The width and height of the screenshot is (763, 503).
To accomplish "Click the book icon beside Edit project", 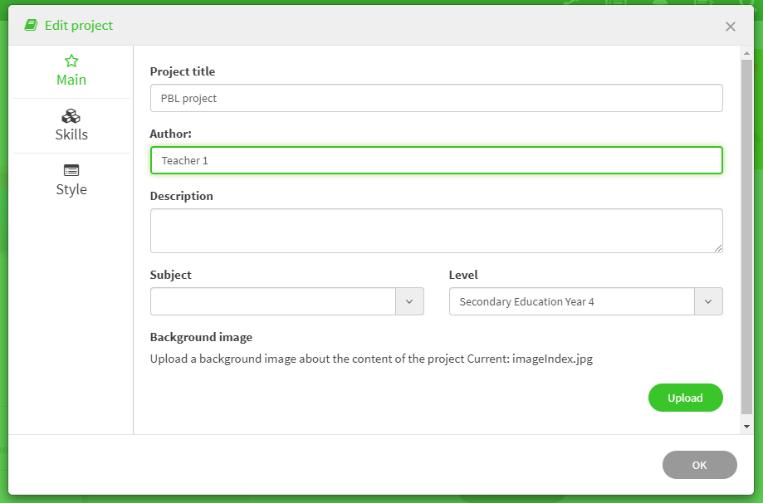I will point(31,25).
